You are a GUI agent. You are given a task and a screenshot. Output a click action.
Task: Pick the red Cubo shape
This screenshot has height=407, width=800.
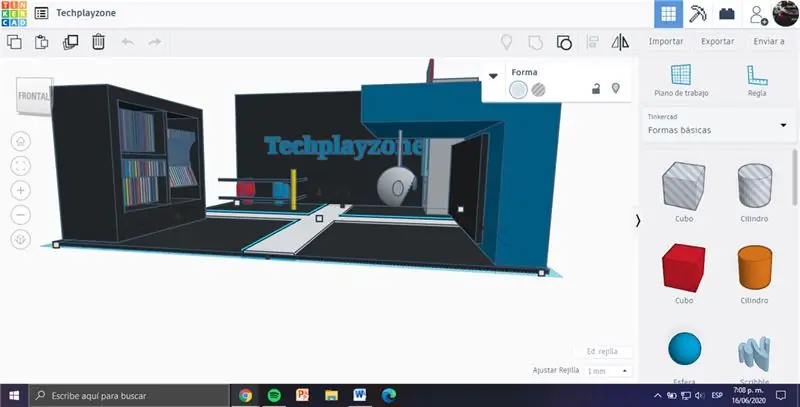pyautogui.click(x=684, y=268)
